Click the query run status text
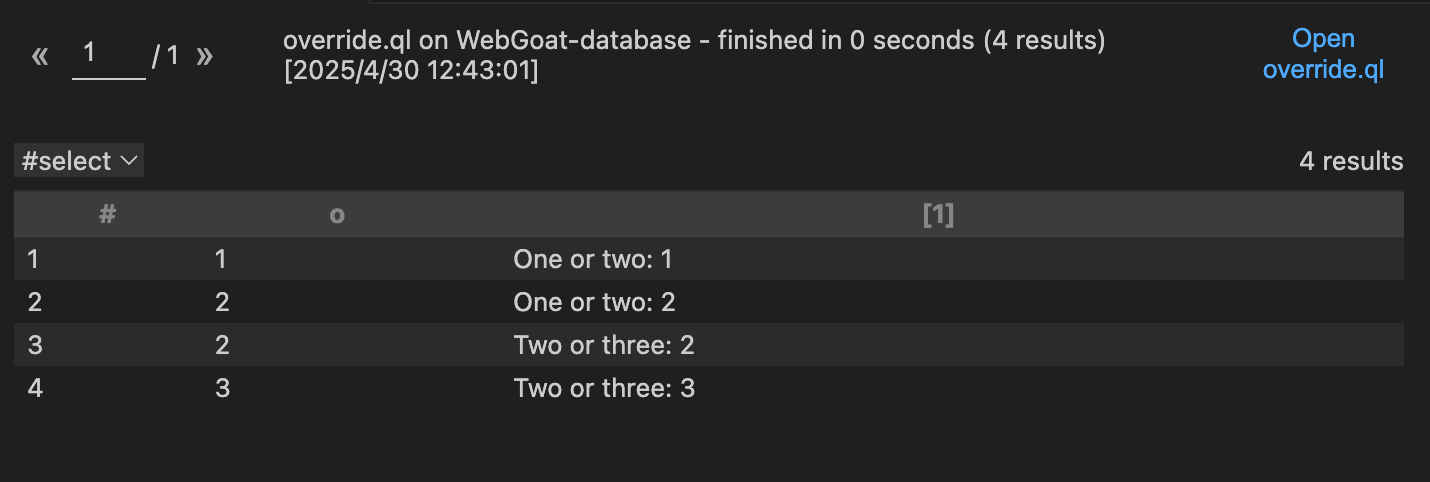Viewport: 1430px width, 482px height. click(694, 41)
